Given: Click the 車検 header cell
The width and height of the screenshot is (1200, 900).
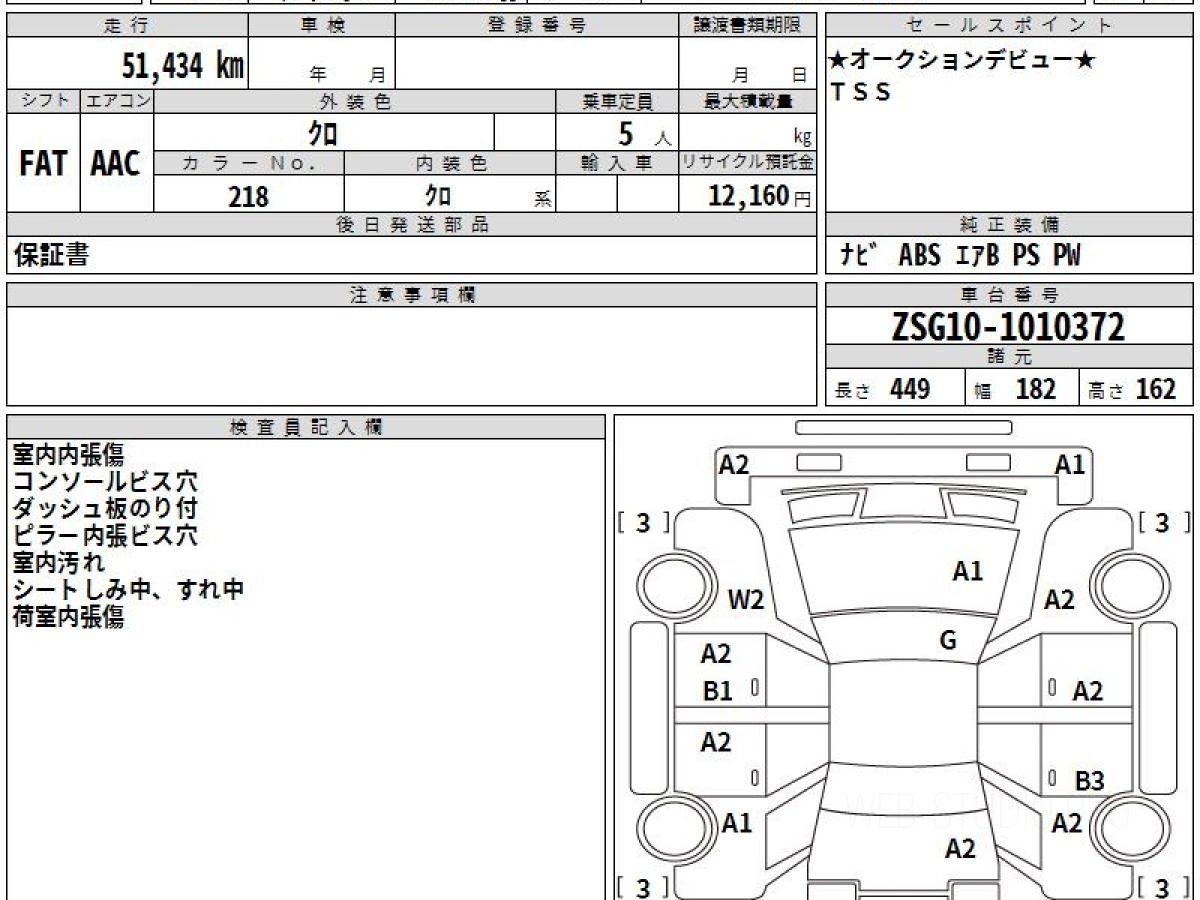Looking at the screenshot, I should click(x=322, y=26).
